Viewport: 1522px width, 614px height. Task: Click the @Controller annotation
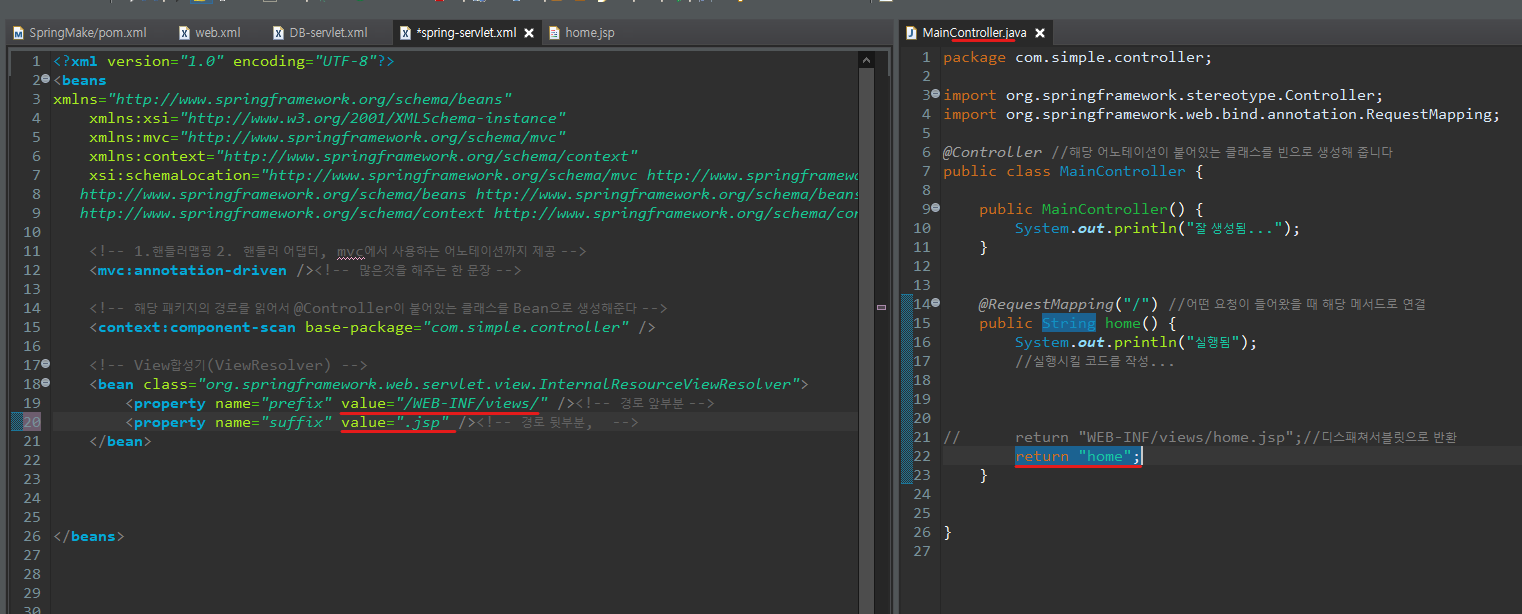point(992,152)
